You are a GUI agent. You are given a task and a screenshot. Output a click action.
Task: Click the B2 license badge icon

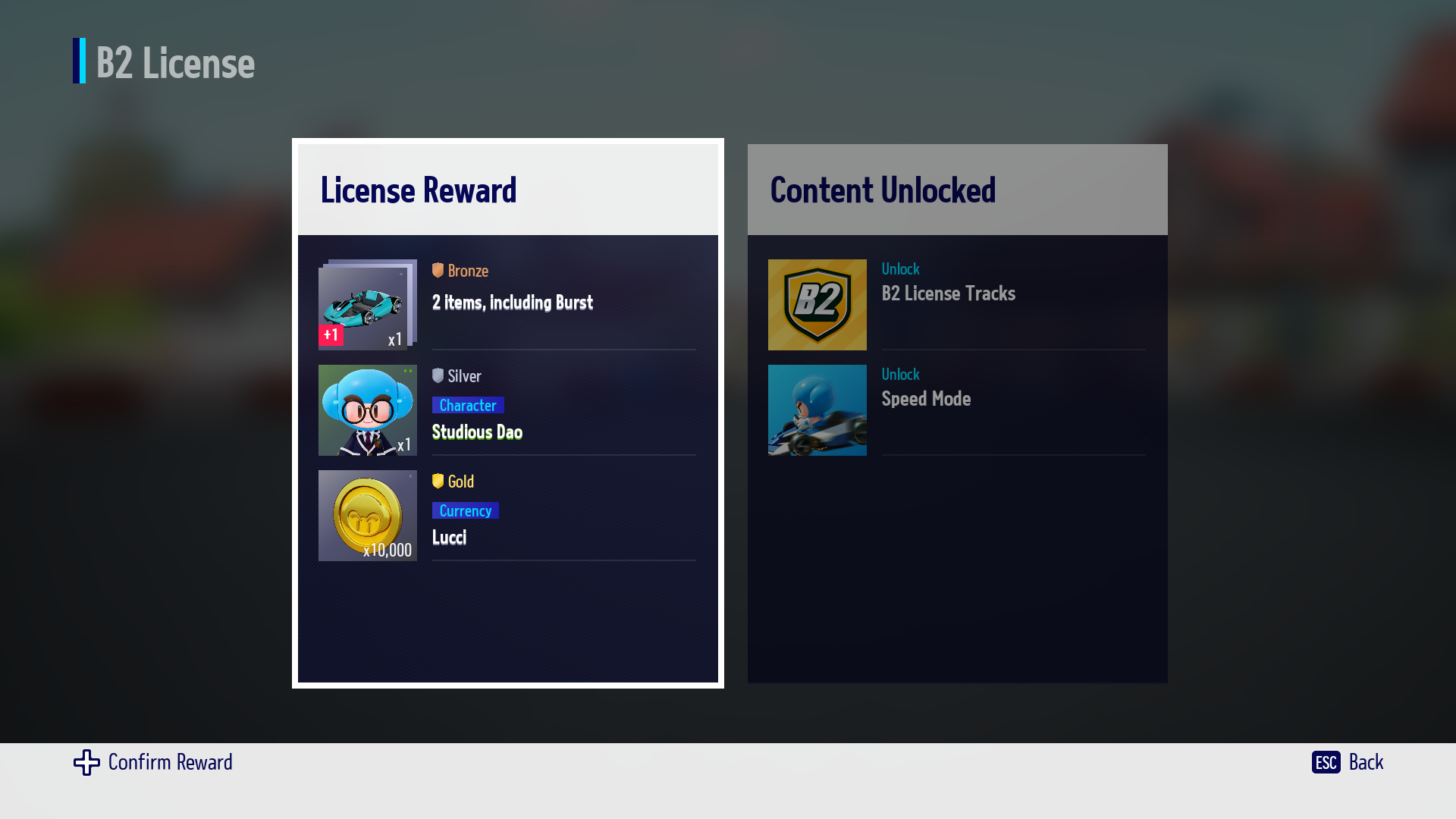click(817, 305)
